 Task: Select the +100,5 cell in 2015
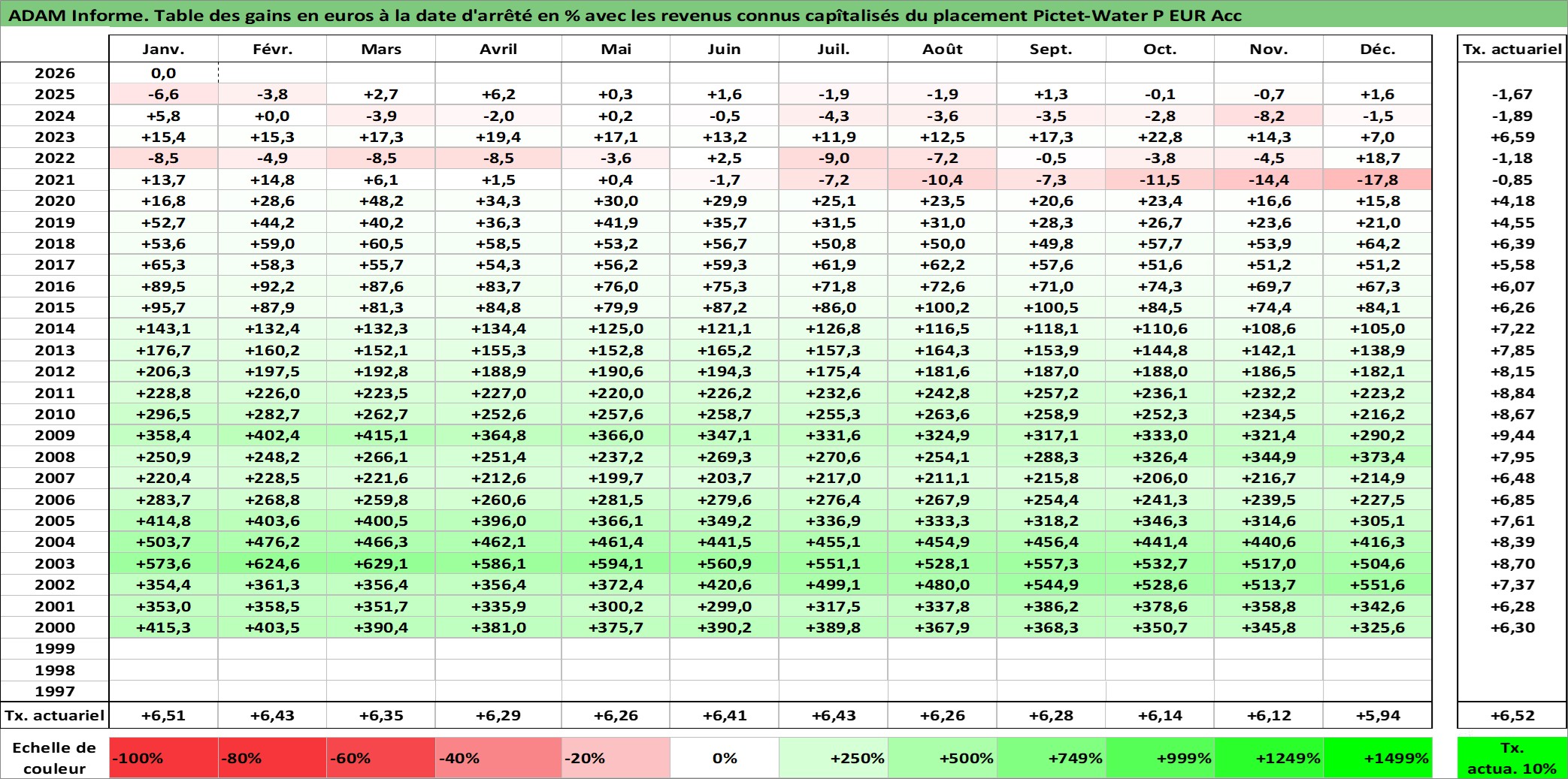[x=1052, y=307]
